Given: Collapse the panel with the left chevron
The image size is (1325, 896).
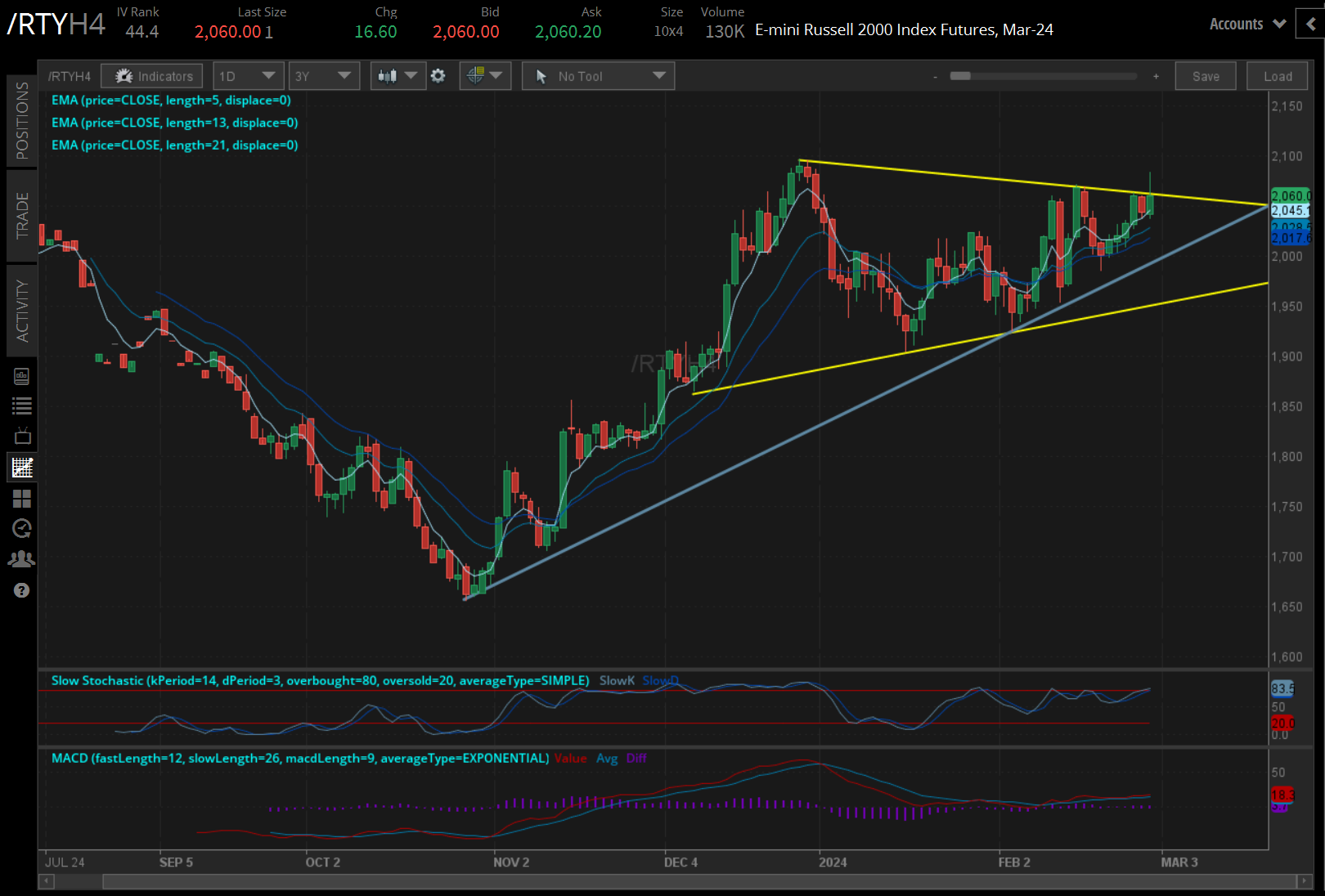Looking at the screenshot, I should (1310, 25).
